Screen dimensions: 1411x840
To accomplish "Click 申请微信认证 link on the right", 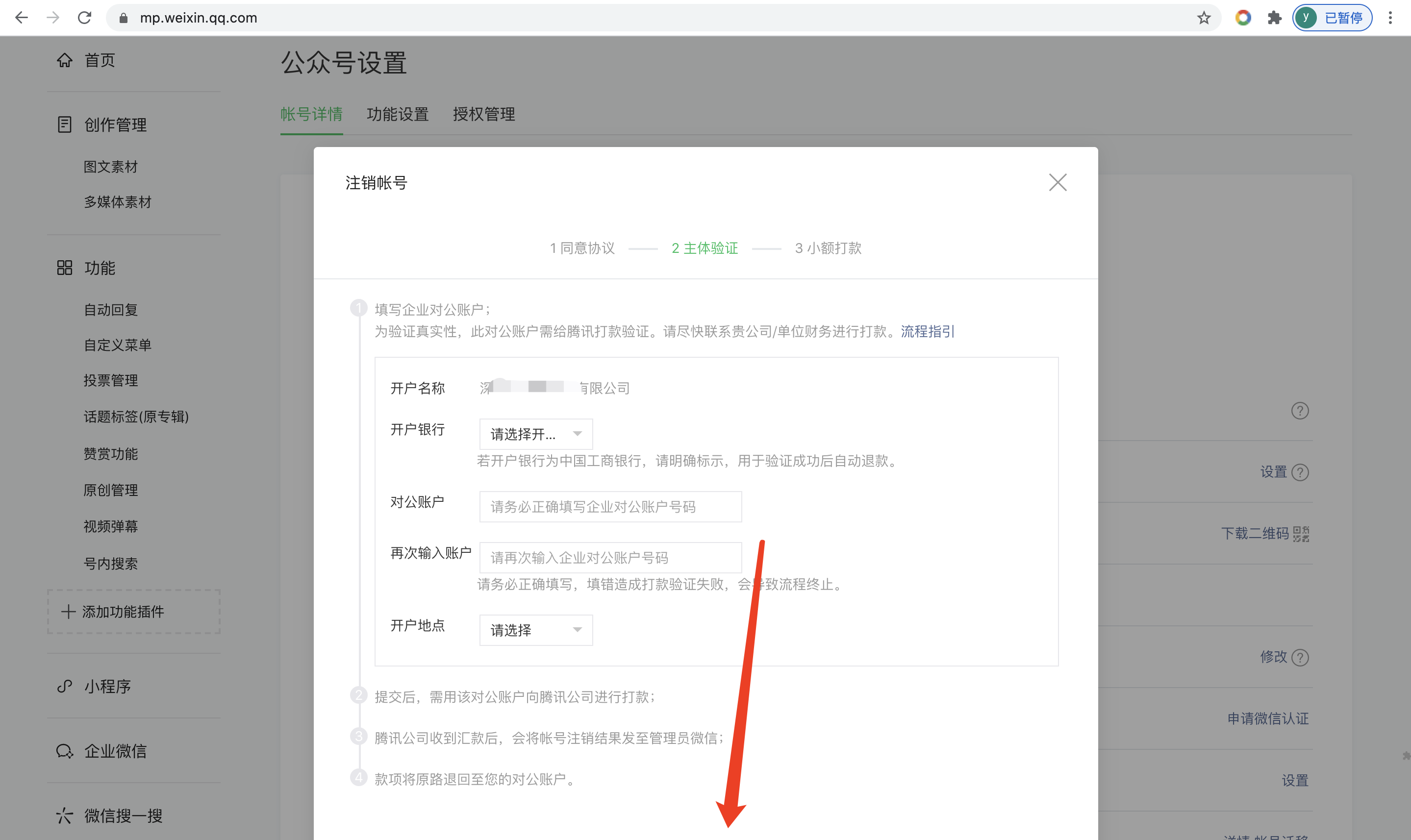I will (x=1267, y=718).
